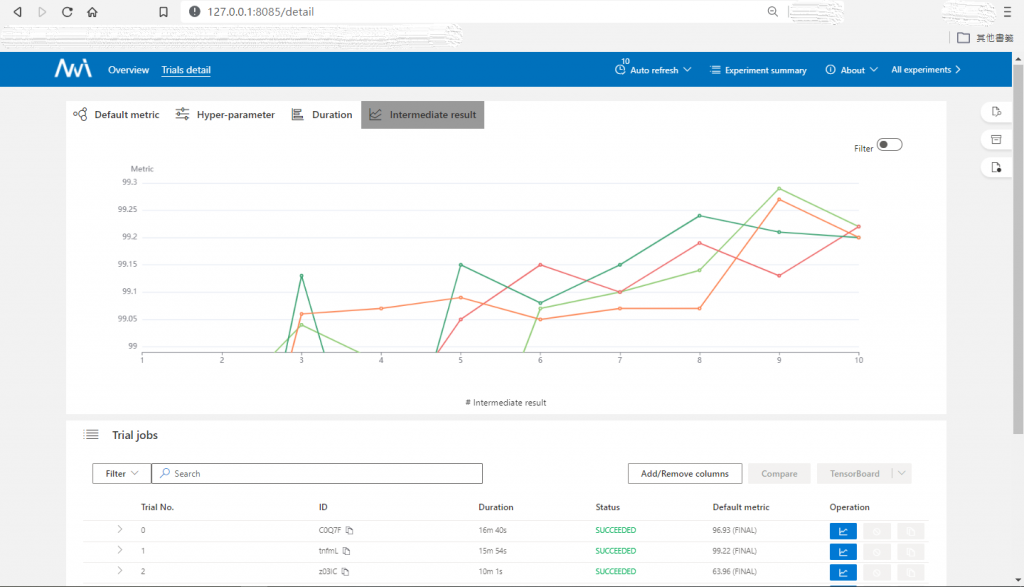The image size is (1024, 587).
Task: Switch to the Overview page
Action: (128, 70)
